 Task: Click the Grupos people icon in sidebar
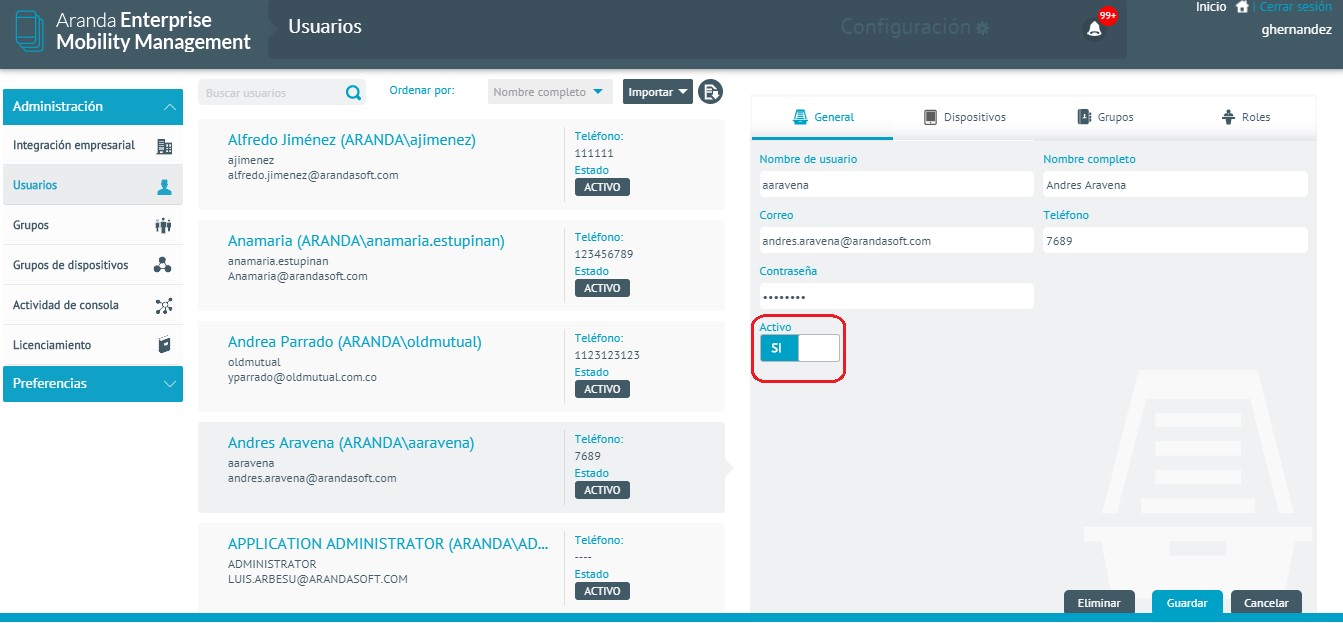[x=164, y=226]
